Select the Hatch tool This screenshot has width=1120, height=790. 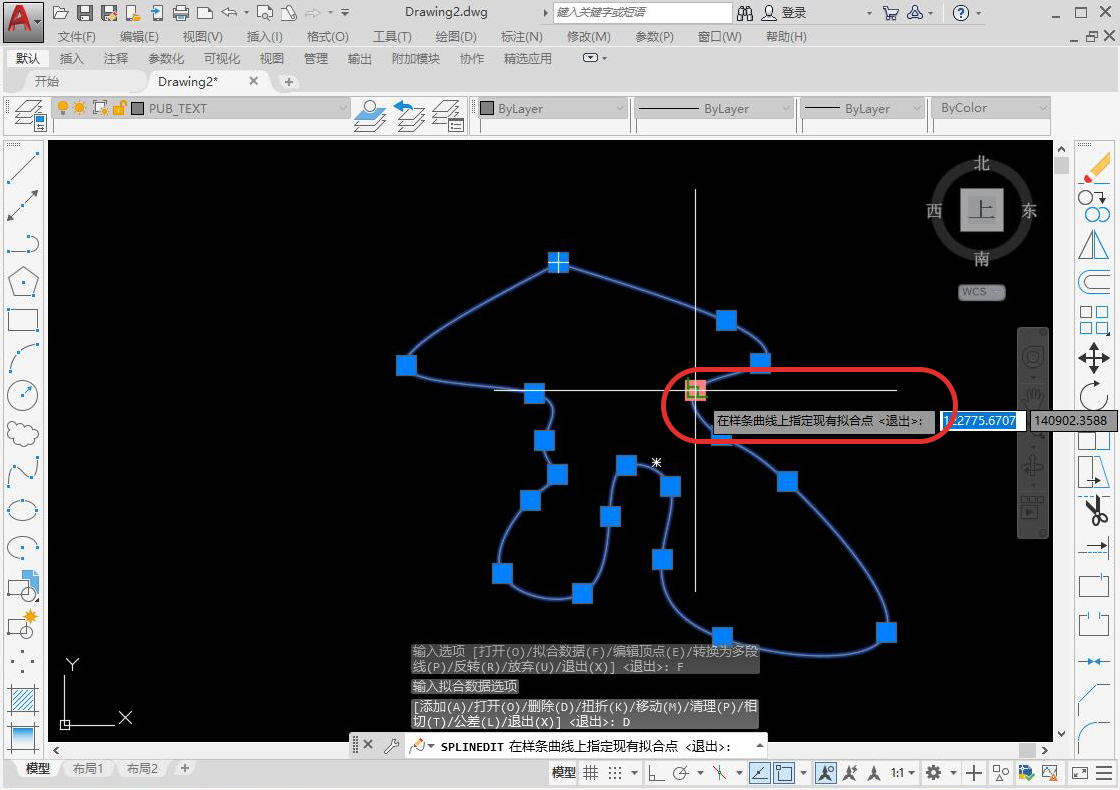(23, 700)
